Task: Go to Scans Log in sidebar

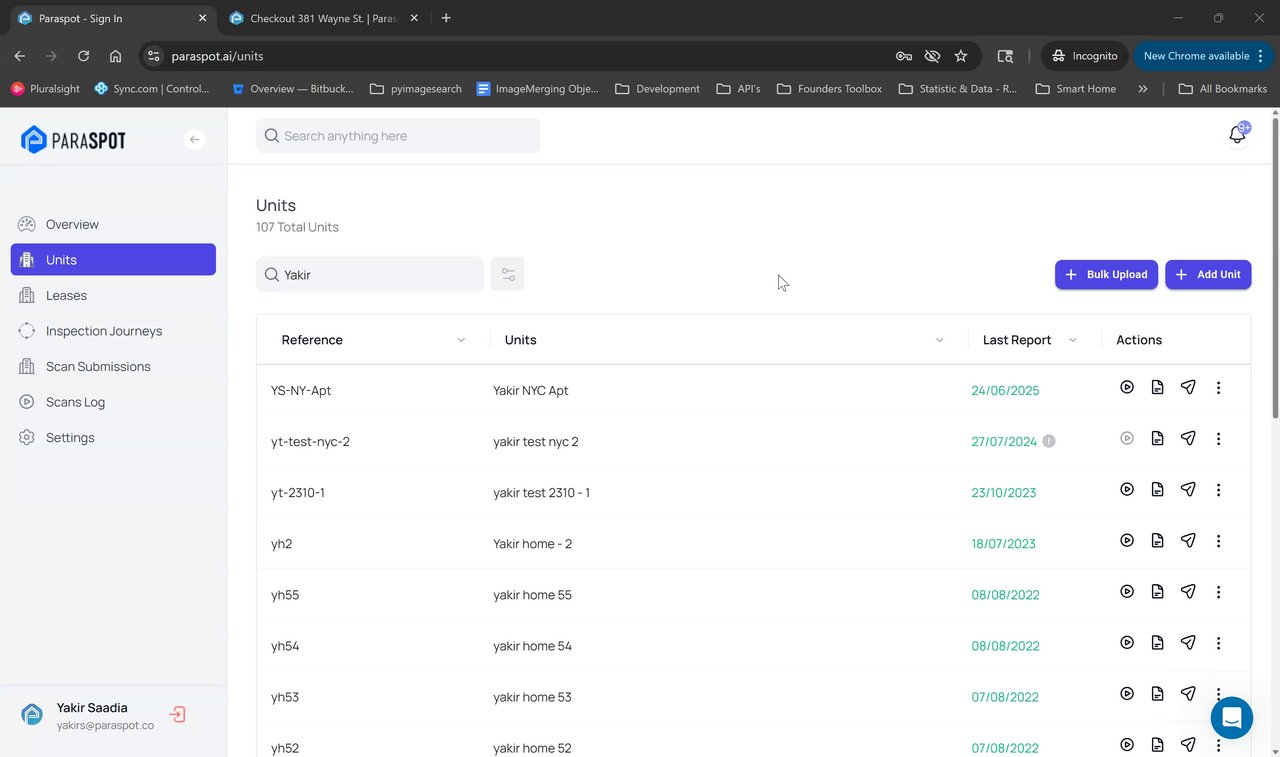Action: [75, 402]
